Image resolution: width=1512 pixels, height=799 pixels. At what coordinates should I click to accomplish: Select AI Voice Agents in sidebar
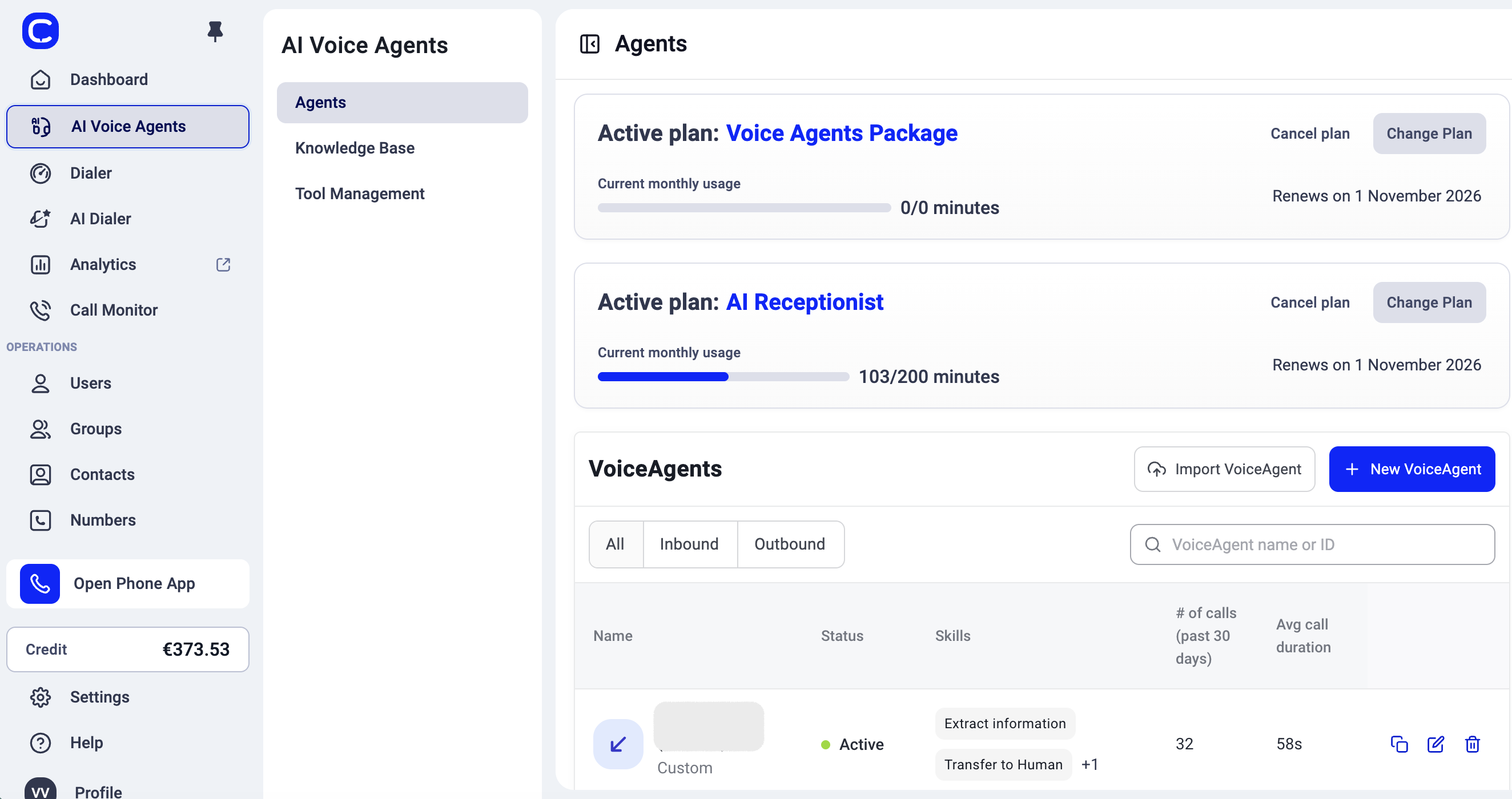click(x=127, y=127)
